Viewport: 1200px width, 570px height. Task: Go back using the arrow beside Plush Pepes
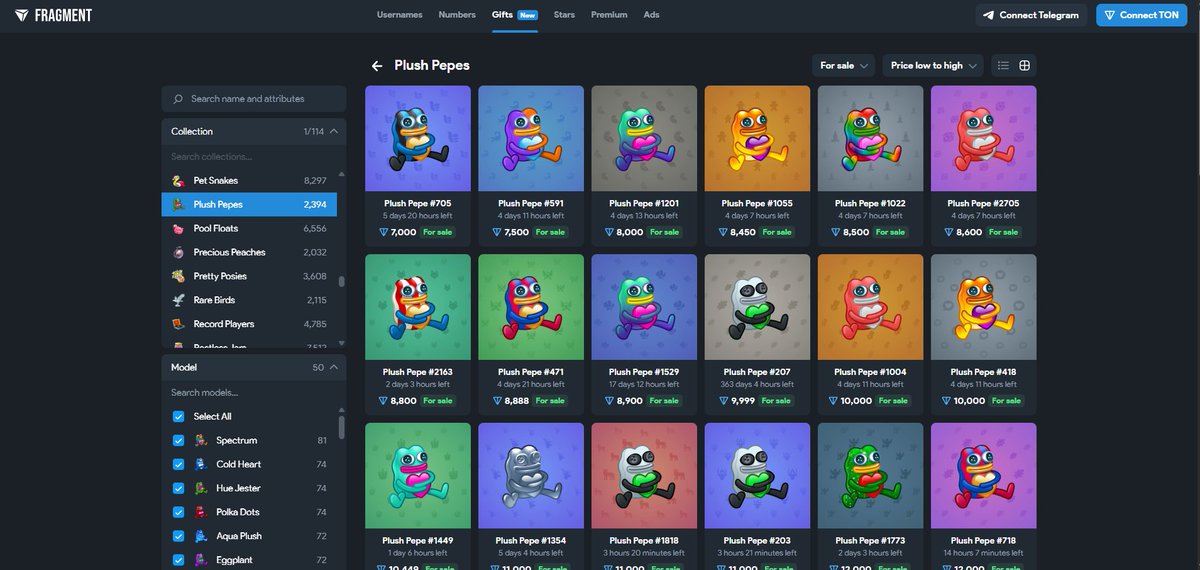pos(377,66)
